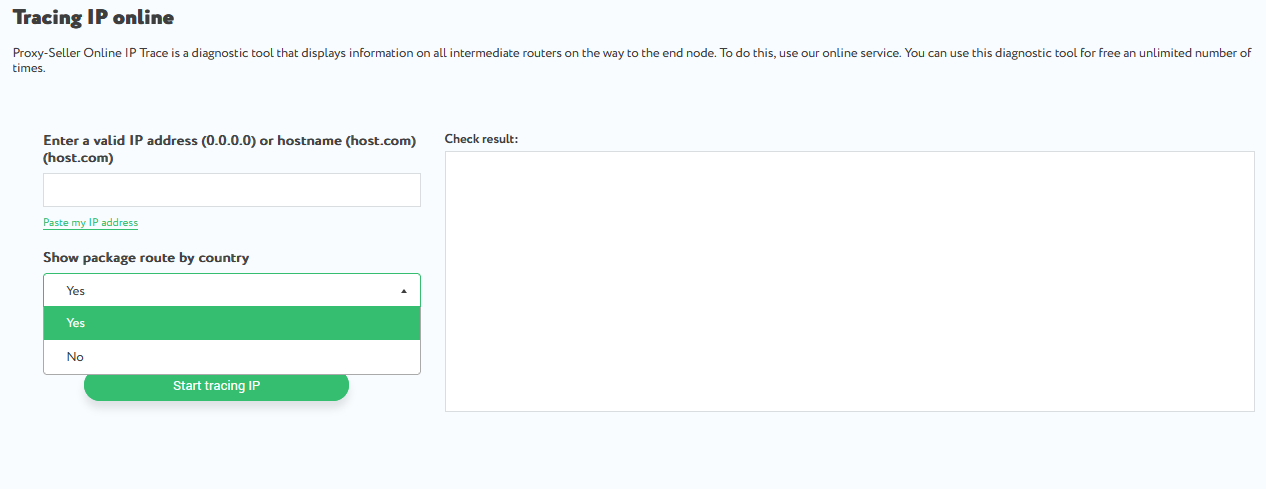Choose the 'No' option in the dropdown list
This screenshot has height=489, width=1266.
(x=232, y=357)
